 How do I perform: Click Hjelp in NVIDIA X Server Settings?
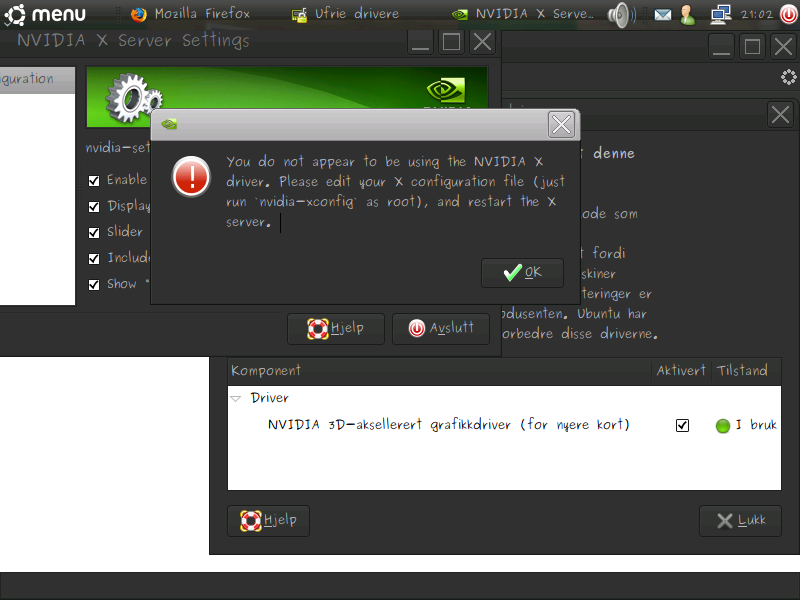(336, 329)
